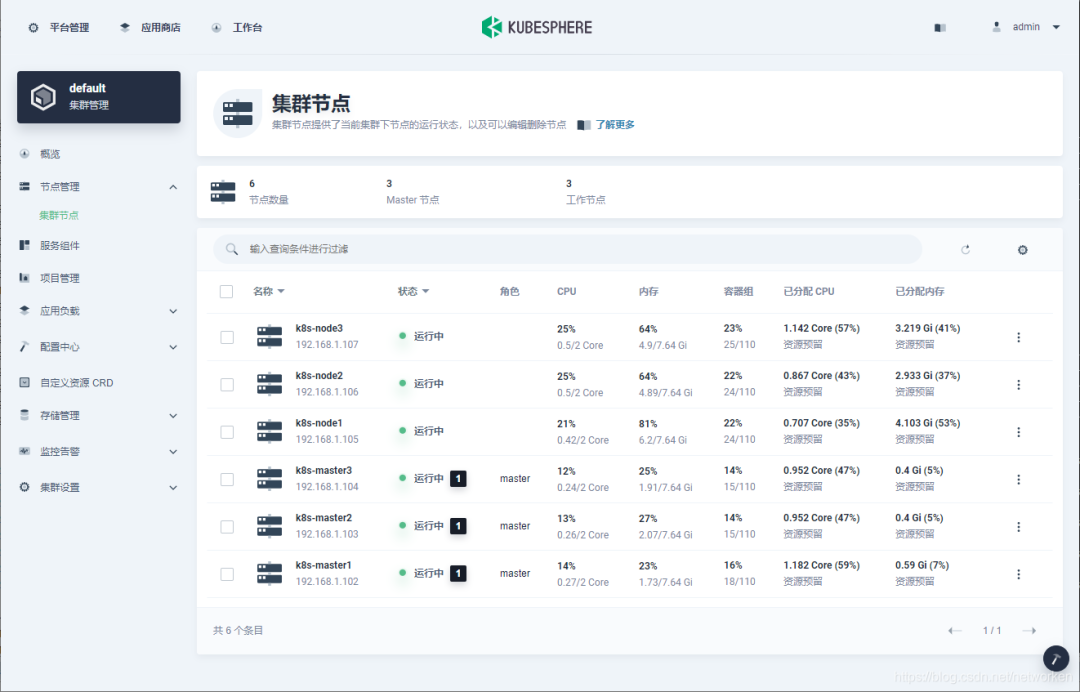Click the floating toolbox hammer button
Viewport: 1080px width, 692px height.
[1056, 658]
